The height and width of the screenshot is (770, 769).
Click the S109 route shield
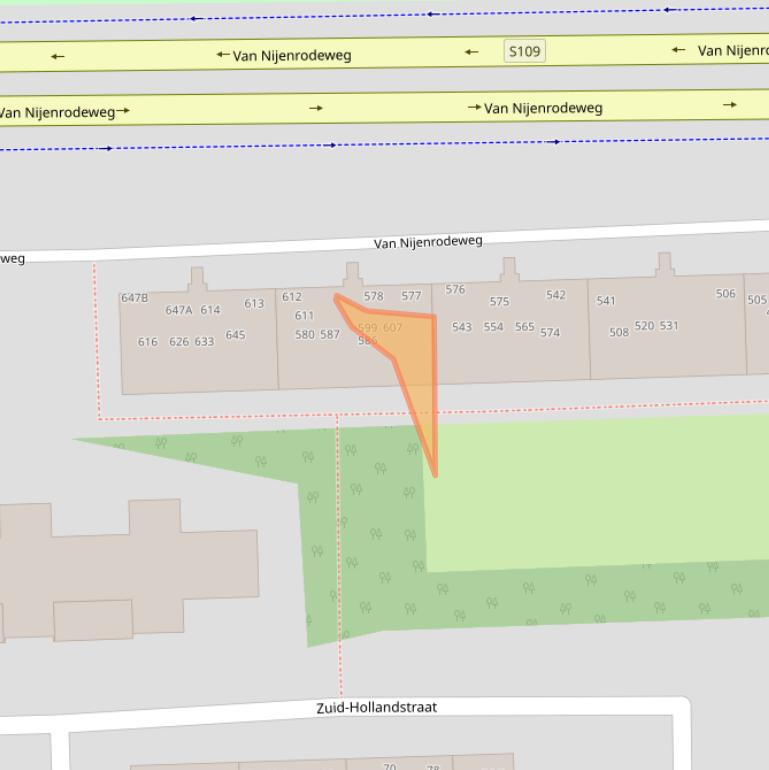click(525, 51)
